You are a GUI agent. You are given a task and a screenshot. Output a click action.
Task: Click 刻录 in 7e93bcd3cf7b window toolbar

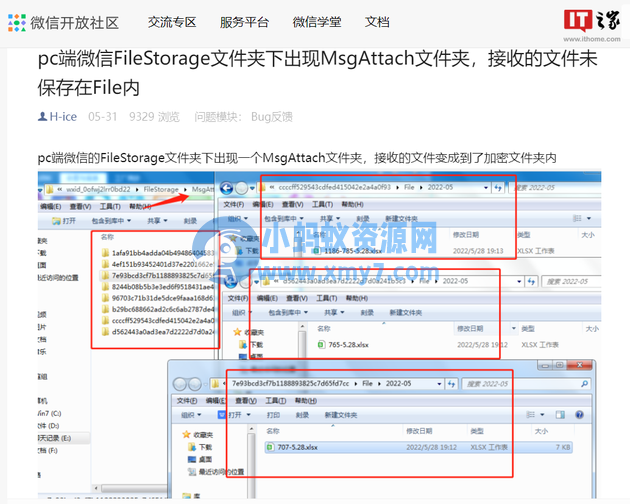pos(302,415)
